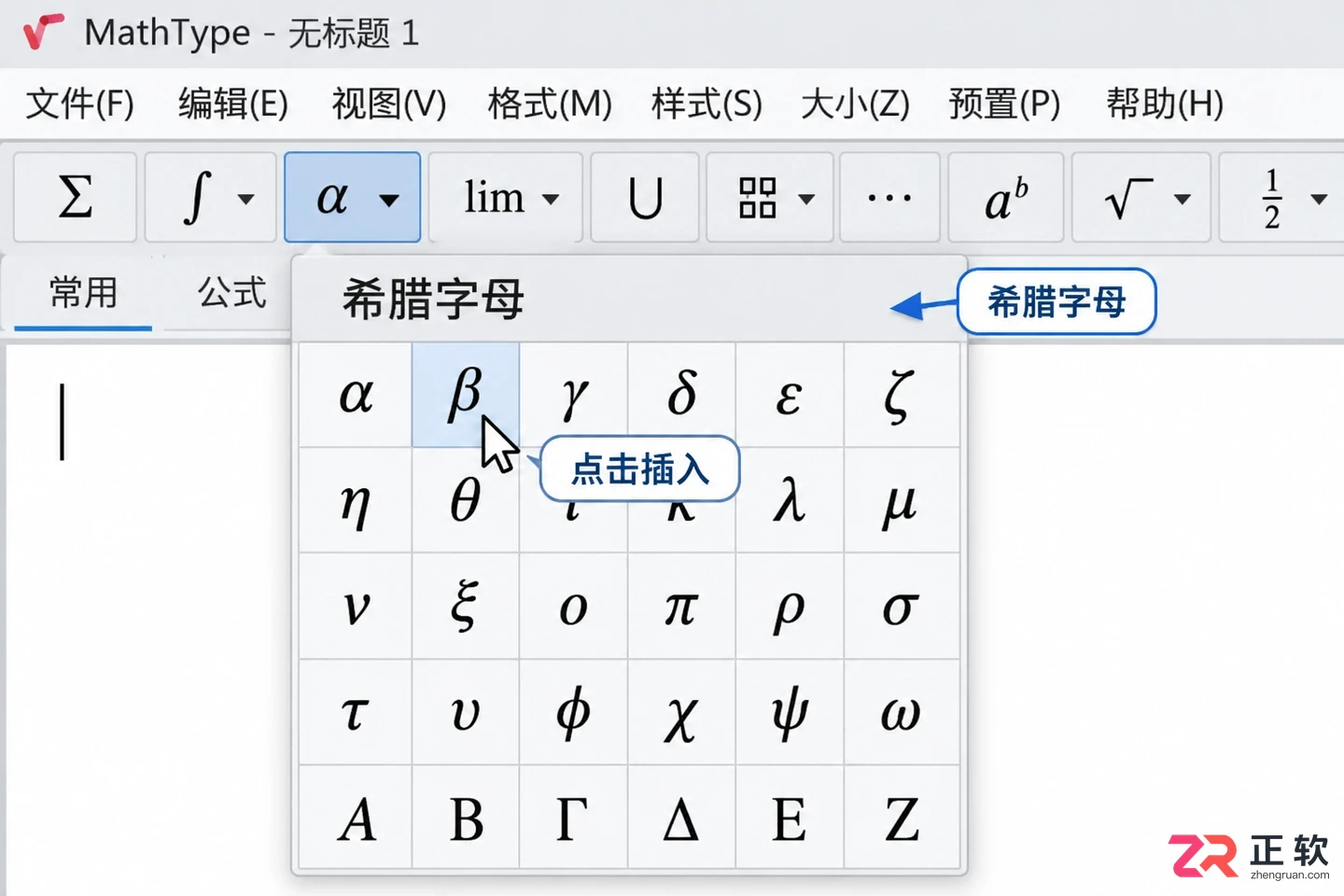Image resolution: width=1344 pixels, height=896 pixels.
Task: Insert lowercase nu from the palette
Action: click(x=356, y=607)
